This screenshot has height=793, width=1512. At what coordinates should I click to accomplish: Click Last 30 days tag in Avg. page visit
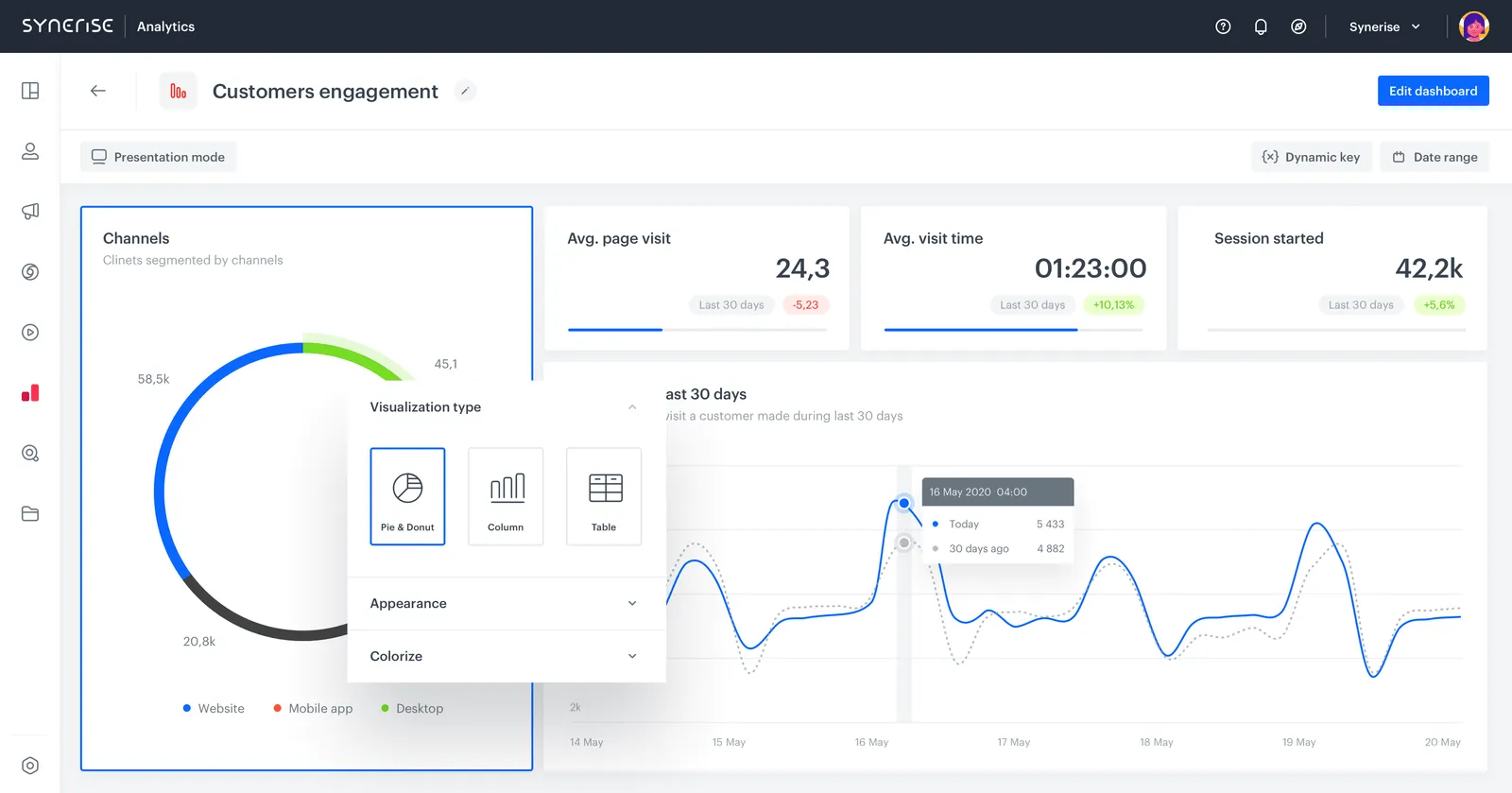click(731, 305)
